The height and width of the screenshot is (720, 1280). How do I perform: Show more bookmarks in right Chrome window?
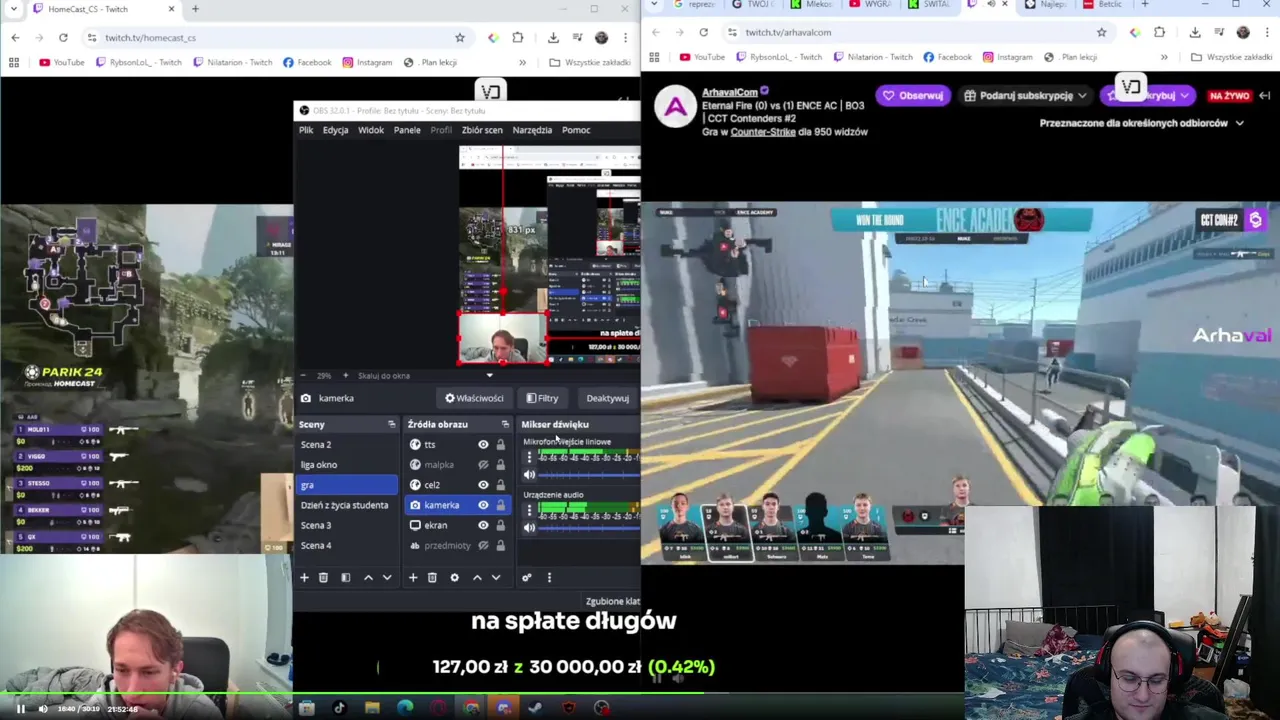click(1164, 57)
